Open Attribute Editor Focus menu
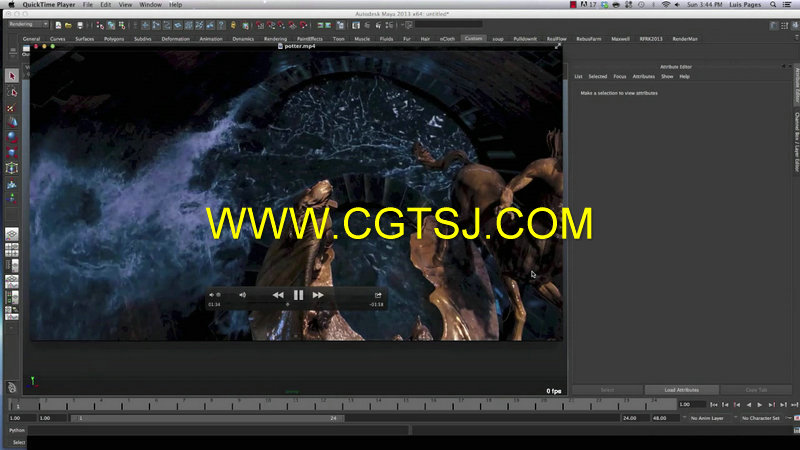800x450 pixels. 619,77
